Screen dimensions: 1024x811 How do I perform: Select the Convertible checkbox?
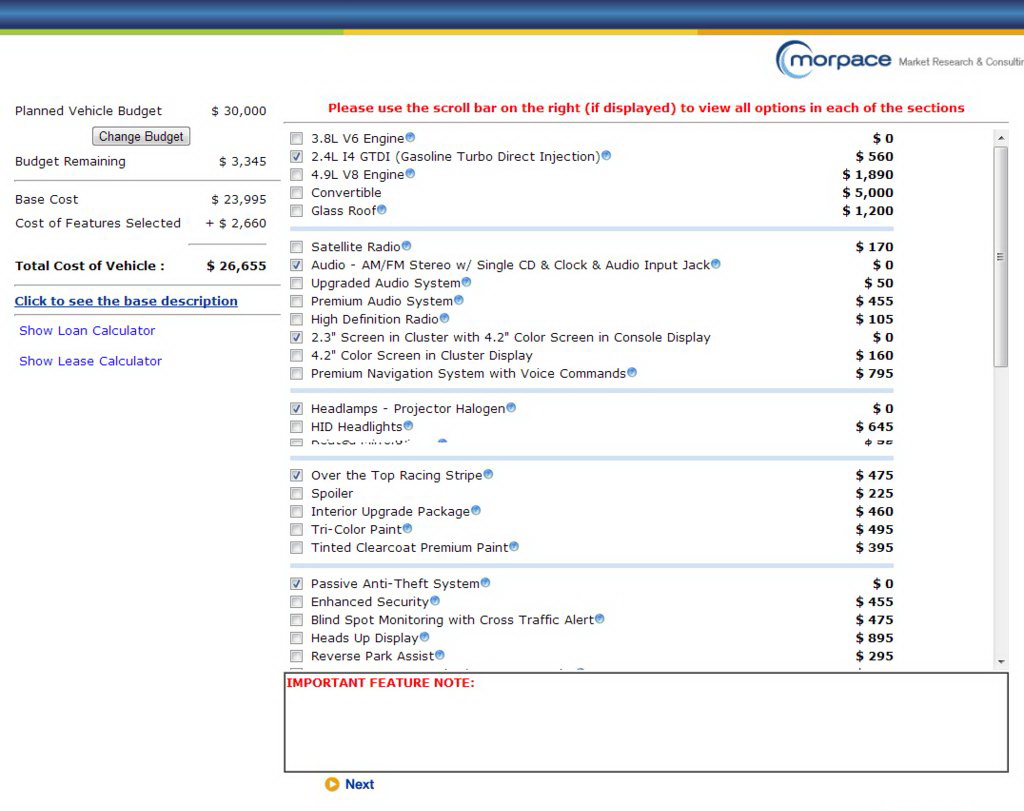click(x=296, y=193)
